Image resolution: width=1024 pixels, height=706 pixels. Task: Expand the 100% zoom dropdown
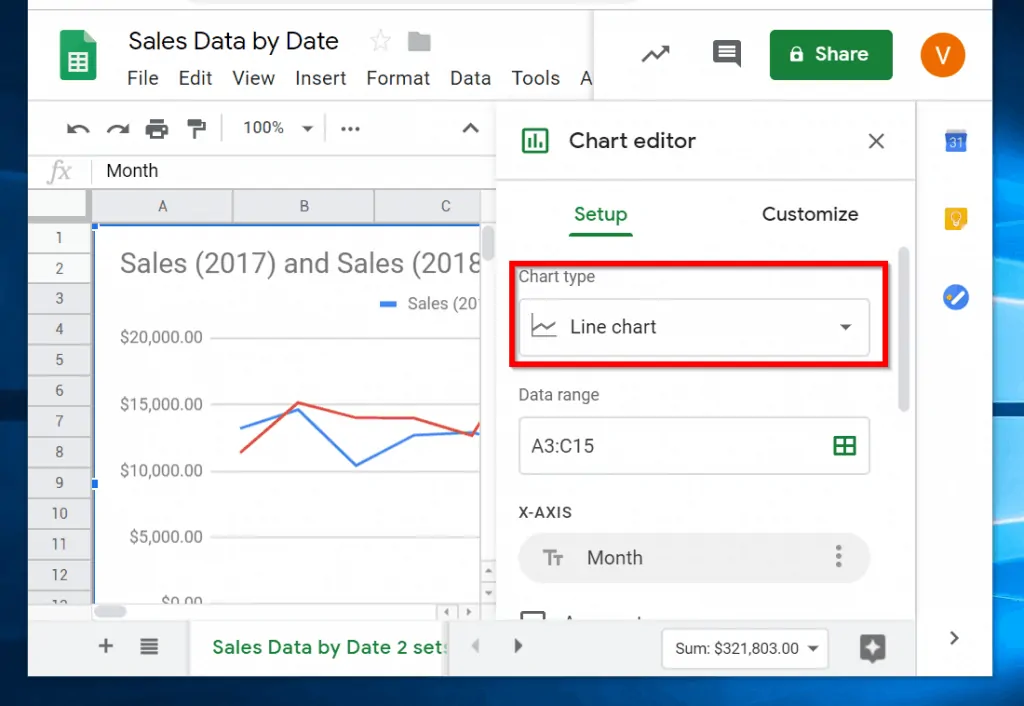[x=307, y=128]
